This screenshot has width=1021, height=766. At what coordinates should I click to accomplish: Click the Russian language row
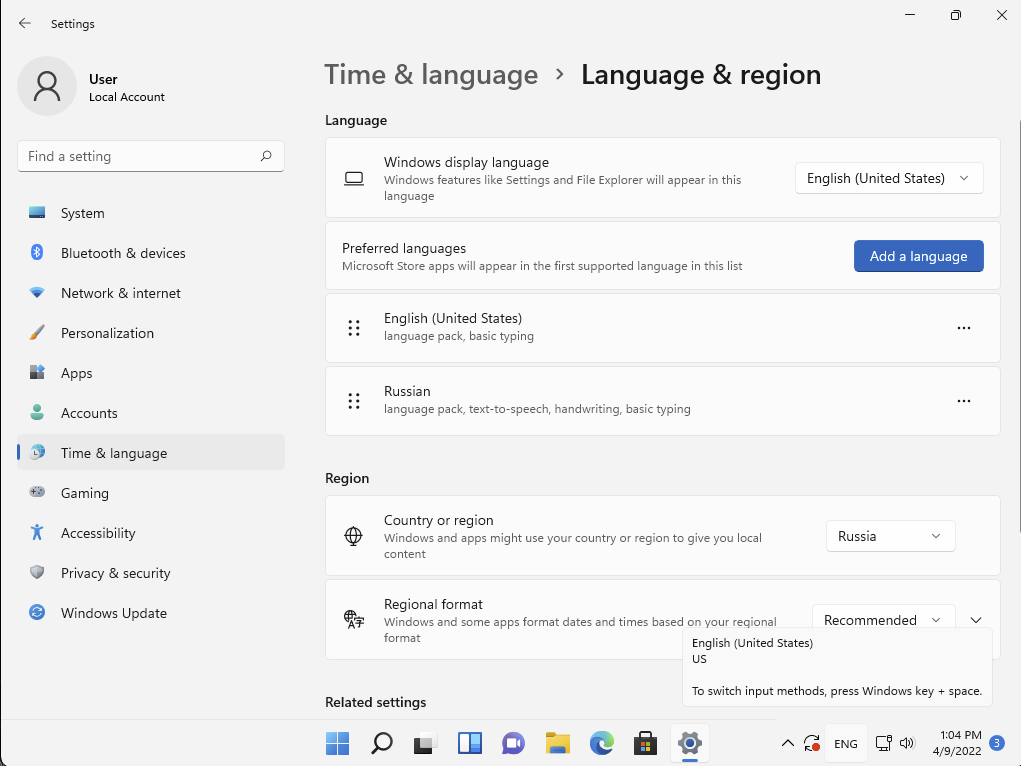(x=662, y=401)
